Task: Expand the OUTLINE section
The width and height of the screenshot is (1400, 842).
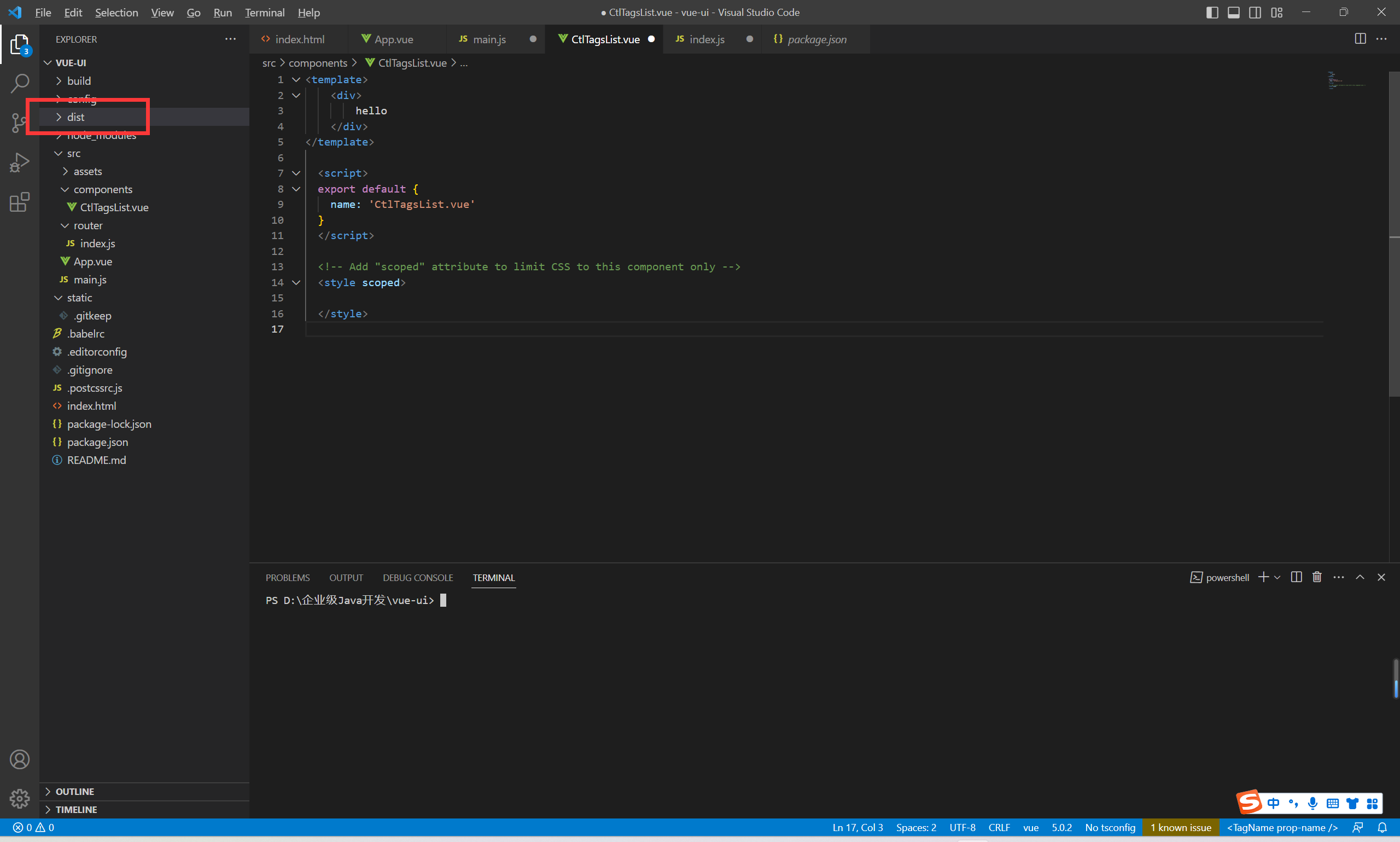Action: tap(74, 792)
